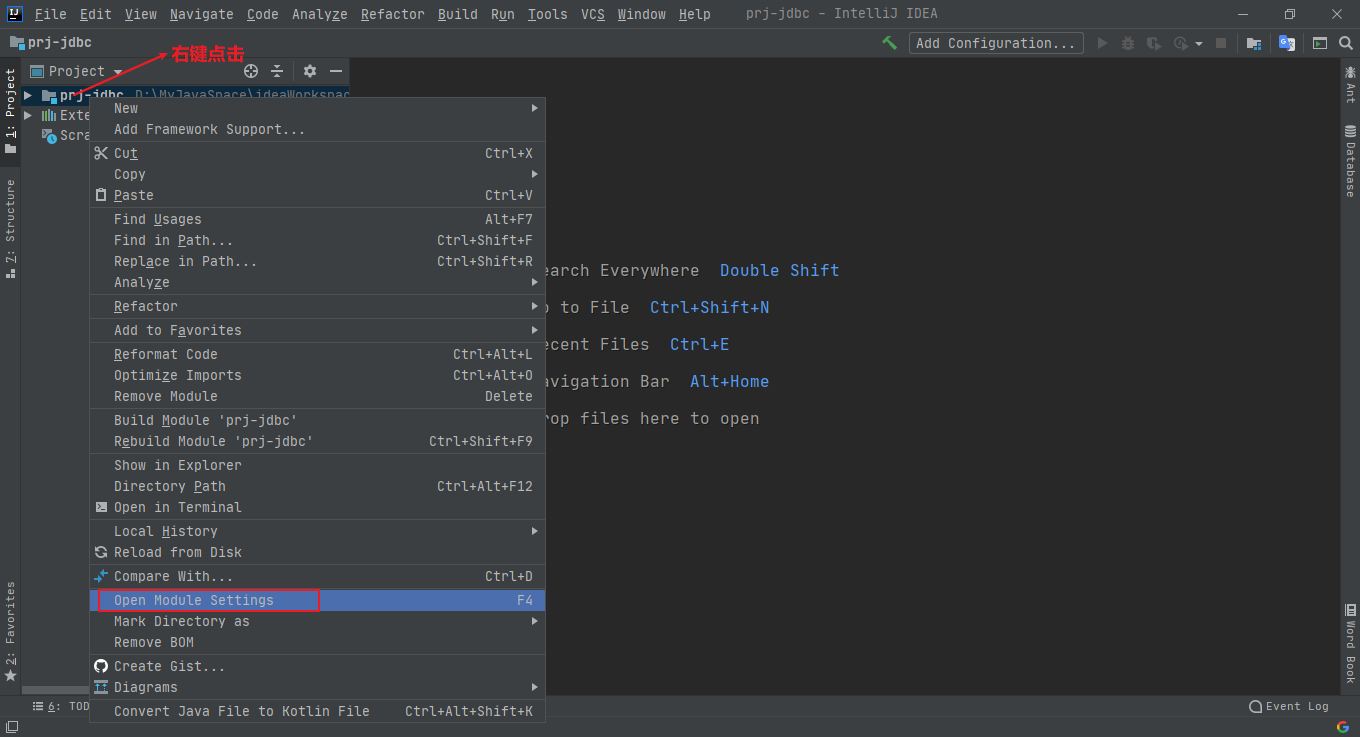Click the Stop square icon in toolbar
Screen dimensions: 1360x737
point(1221,43)
